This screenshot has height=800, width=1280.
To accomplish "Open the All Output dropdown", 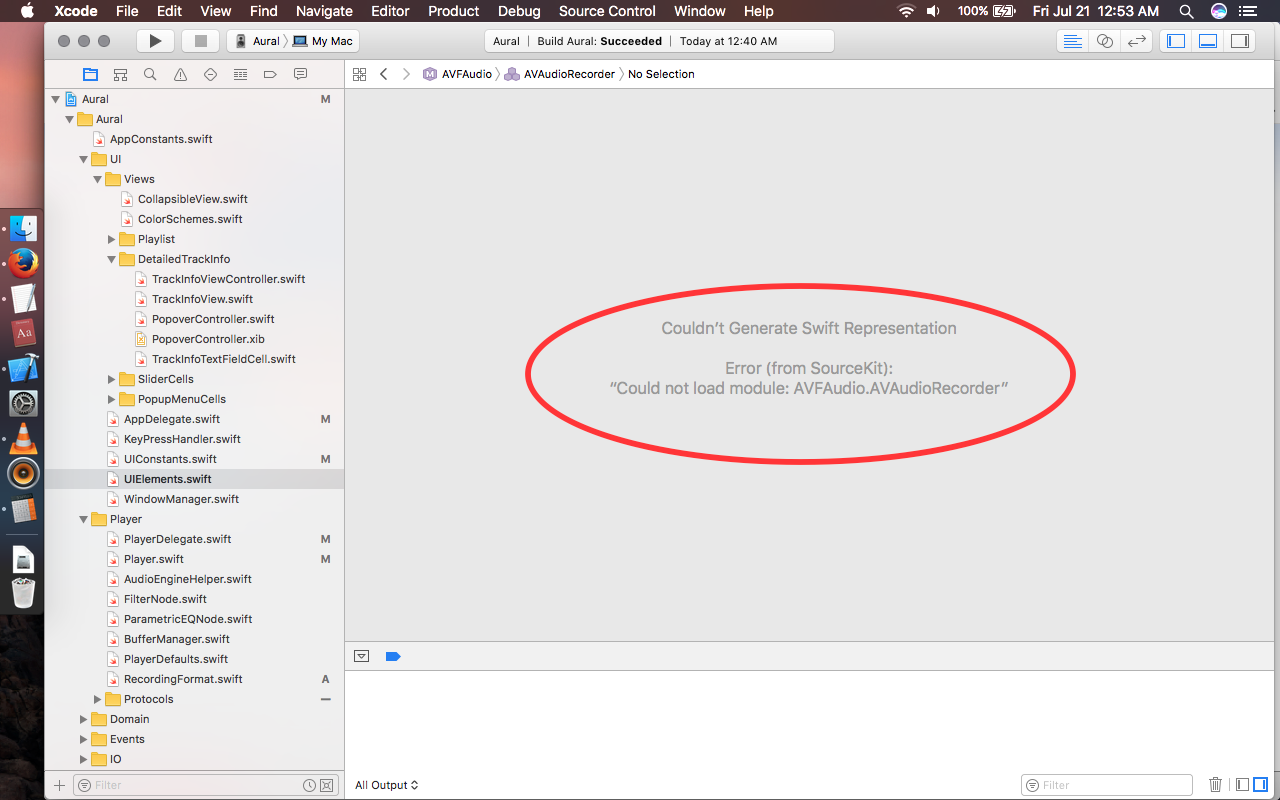I will [387, 785].
